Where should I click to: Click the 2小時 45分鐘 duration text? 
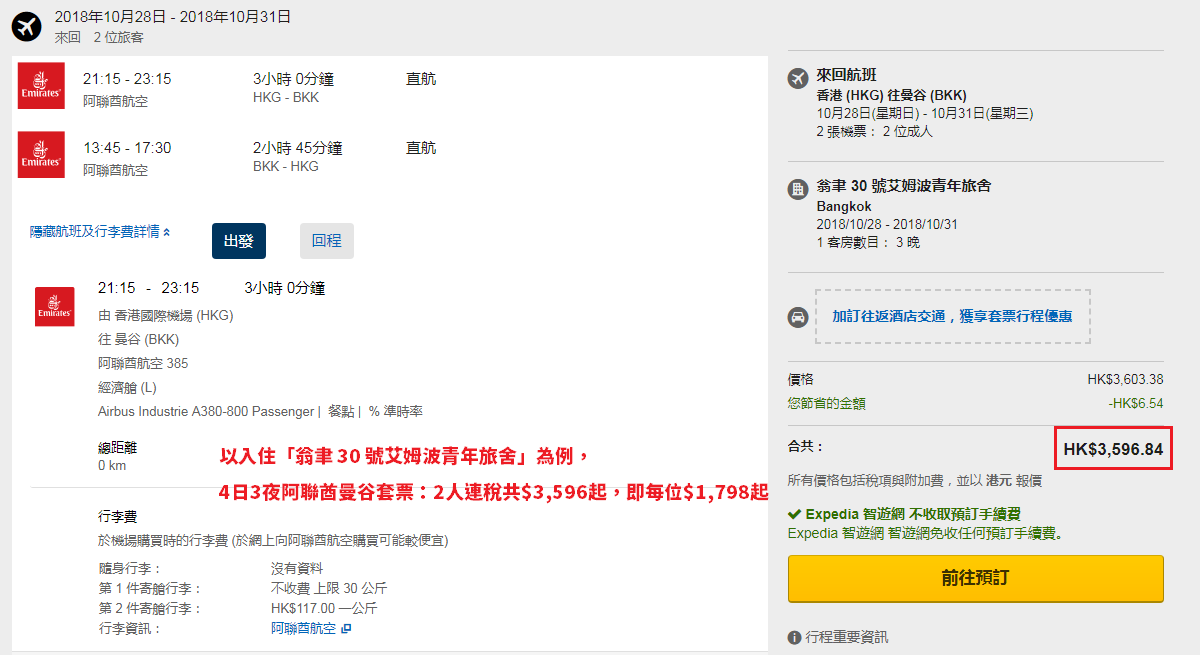click(x=298, y=148)
